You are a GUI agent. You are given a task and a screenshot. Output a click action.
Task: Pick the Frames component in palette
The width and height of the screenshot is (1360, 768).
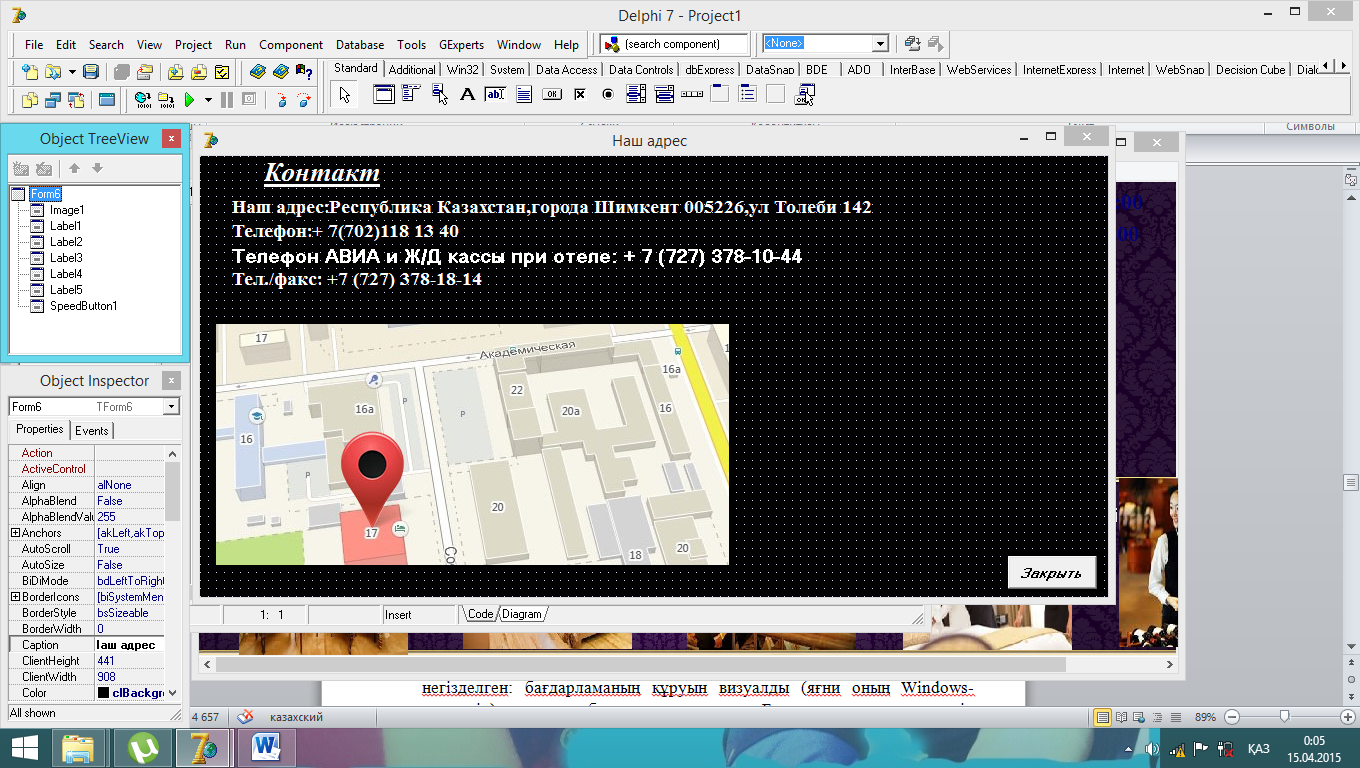[x=383, y=95]
